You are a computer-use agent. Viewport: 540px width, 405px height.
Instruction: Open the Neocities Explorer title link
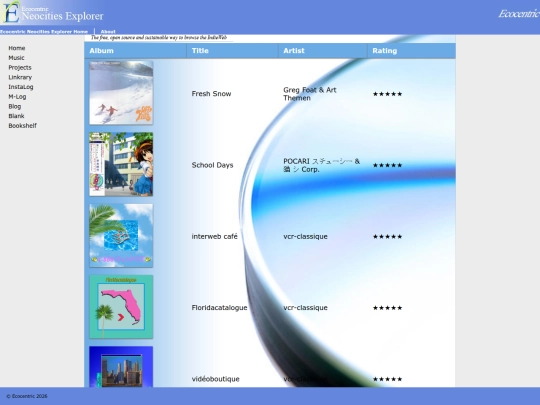[x=62, y=16]
